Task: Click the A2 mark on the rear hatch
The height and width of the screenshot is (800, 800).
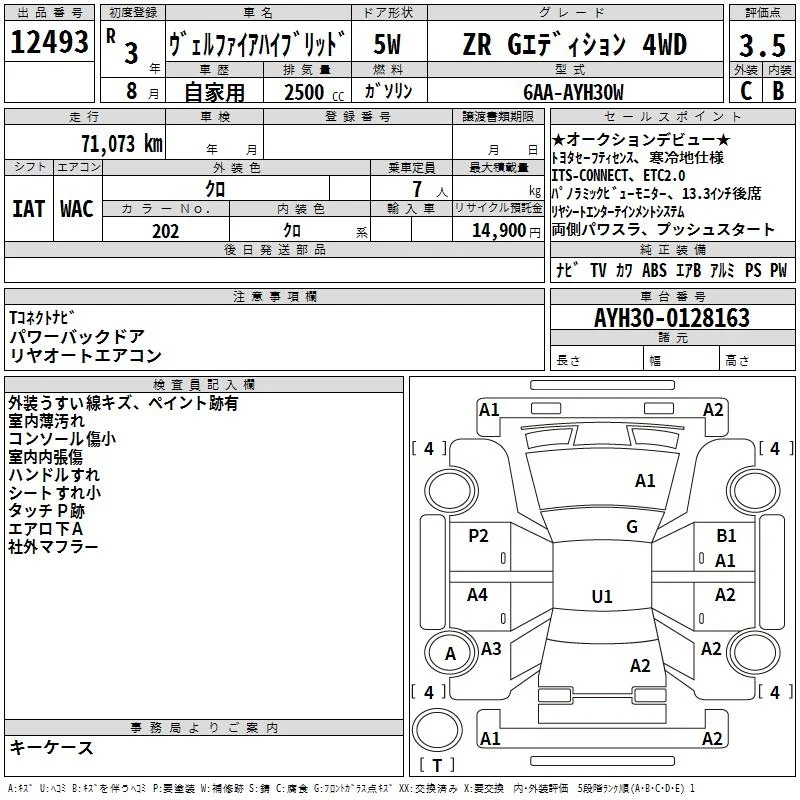Action: pos(640,666)
